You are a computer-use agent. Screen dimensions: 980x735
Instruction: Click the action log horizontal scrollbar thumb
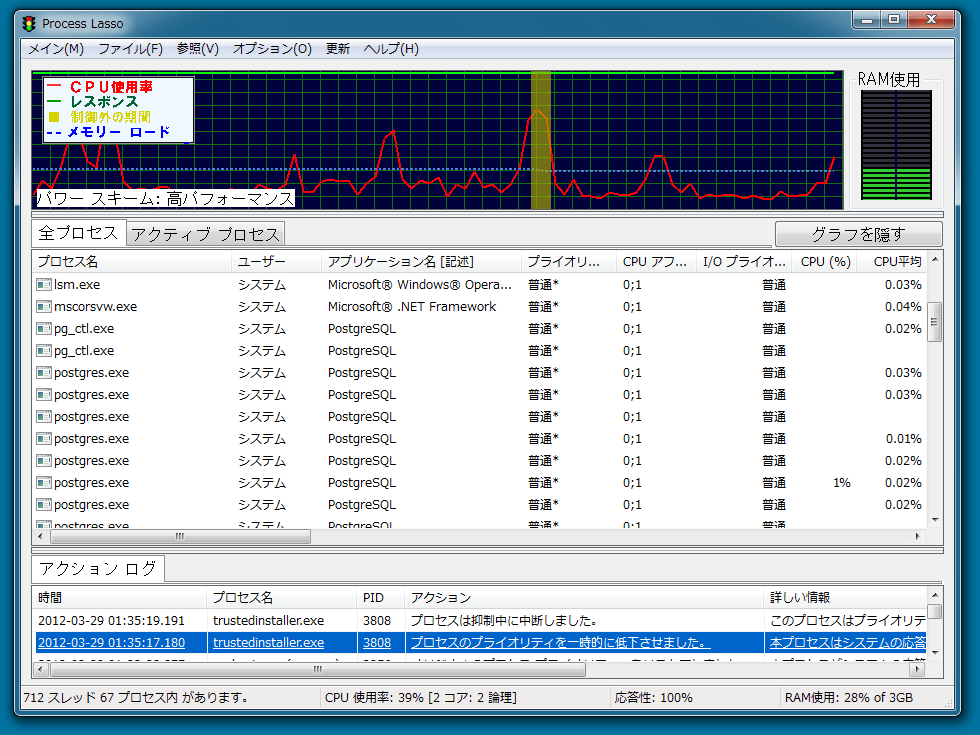click(x=318, y=669)
